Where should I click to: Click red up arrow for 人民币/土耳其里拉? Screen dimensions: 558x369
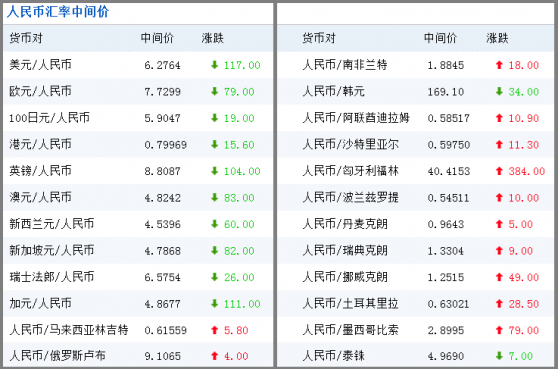pyautogui.click(x=499, y=304)
